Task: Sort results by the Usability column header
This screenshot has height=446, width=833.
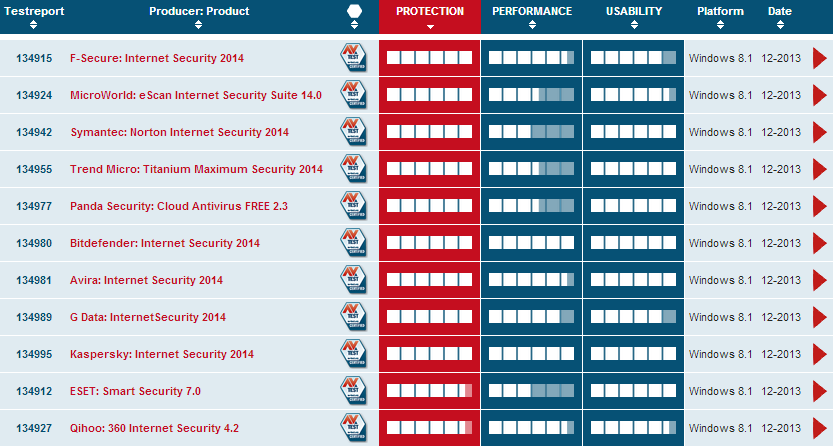Action: (x=634, y=12)
